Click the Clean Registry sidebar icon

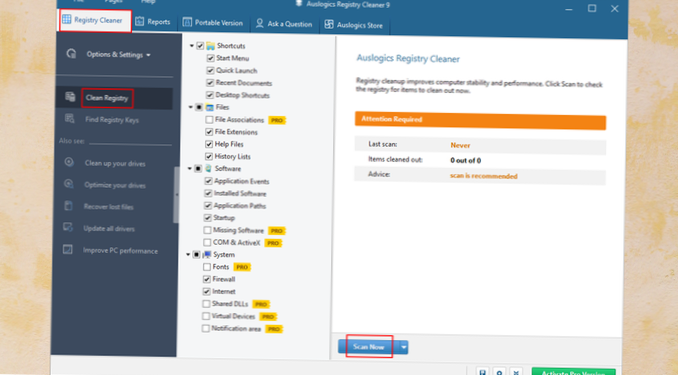(x=70, y=97)
